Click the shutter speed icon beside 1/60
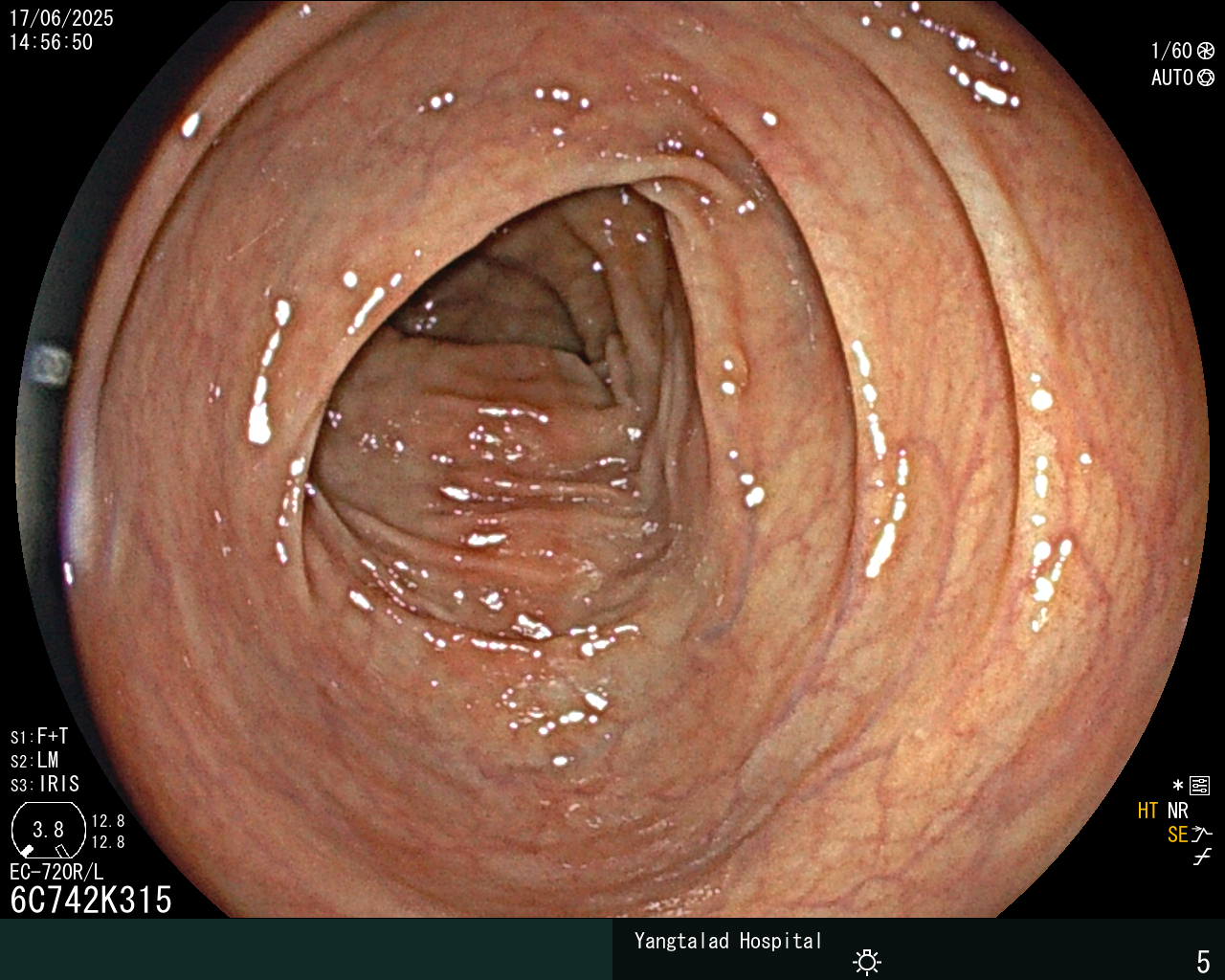This screenshot has height=980, width=1225. click(1206, 51)
